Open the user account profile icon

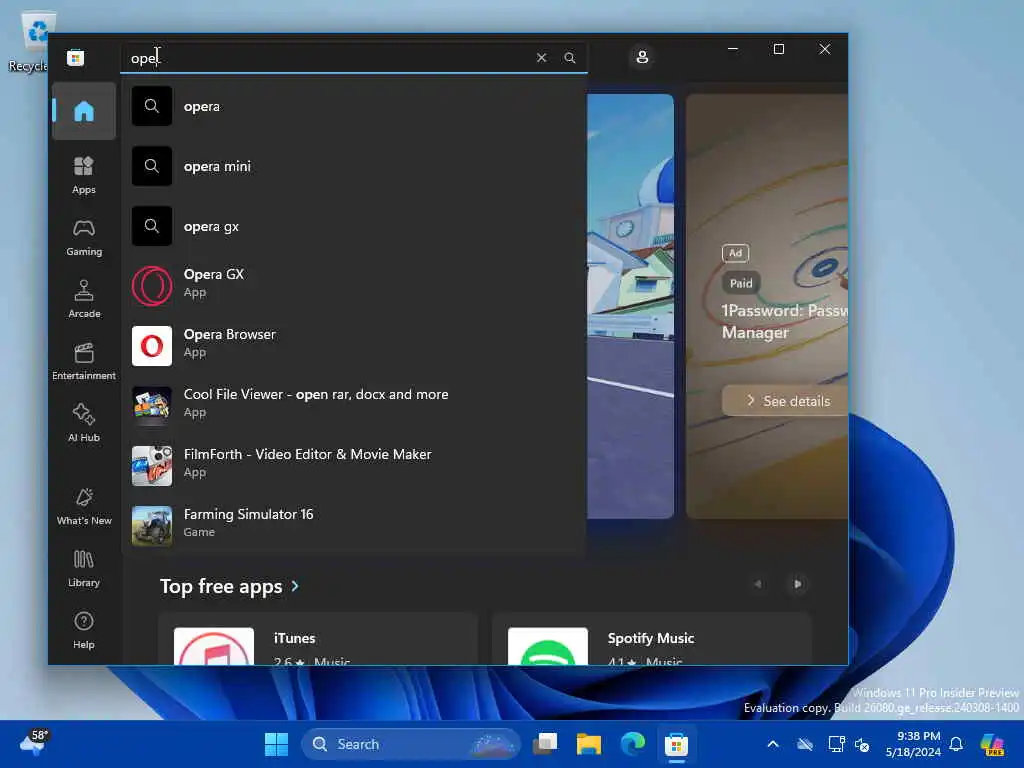coord(642,57)
